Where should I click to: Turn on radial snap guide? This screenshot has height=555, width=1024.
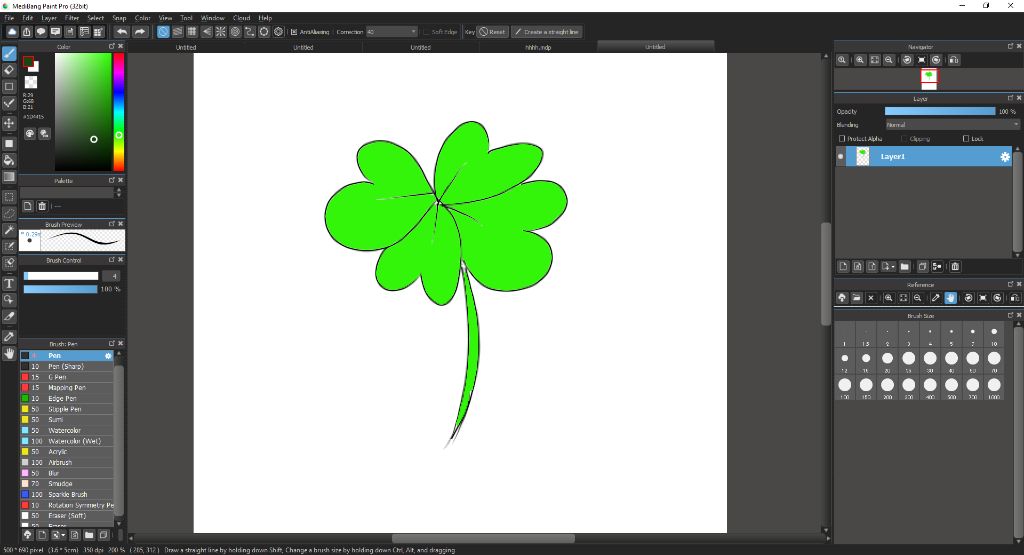click(x=221, y=31)
